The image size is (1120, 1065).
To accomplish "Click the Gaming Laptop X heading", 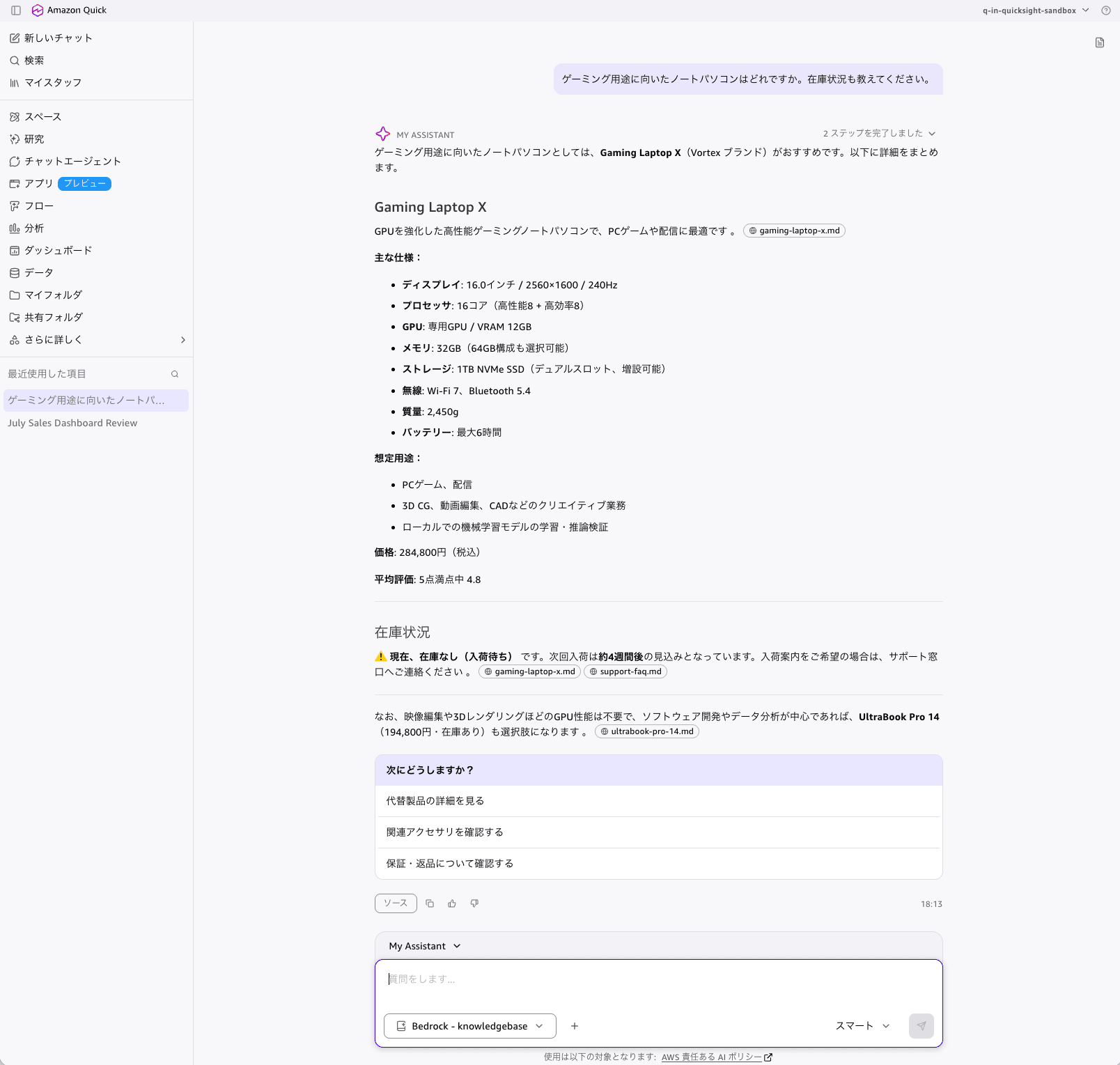I will click(x=430, y=207).
